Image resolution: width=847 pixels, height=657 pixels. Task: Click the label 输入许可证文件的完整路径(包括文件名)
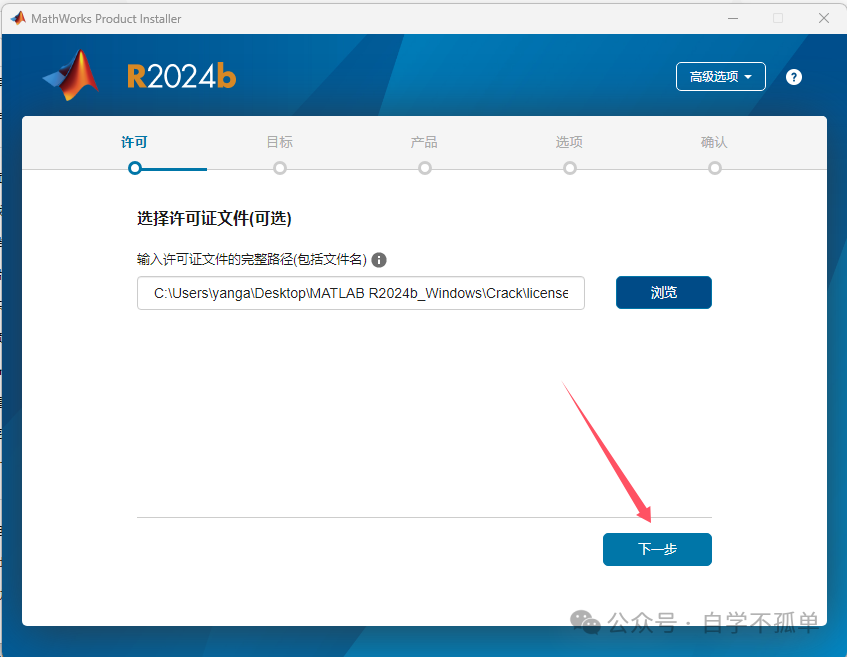coord(252,259)
